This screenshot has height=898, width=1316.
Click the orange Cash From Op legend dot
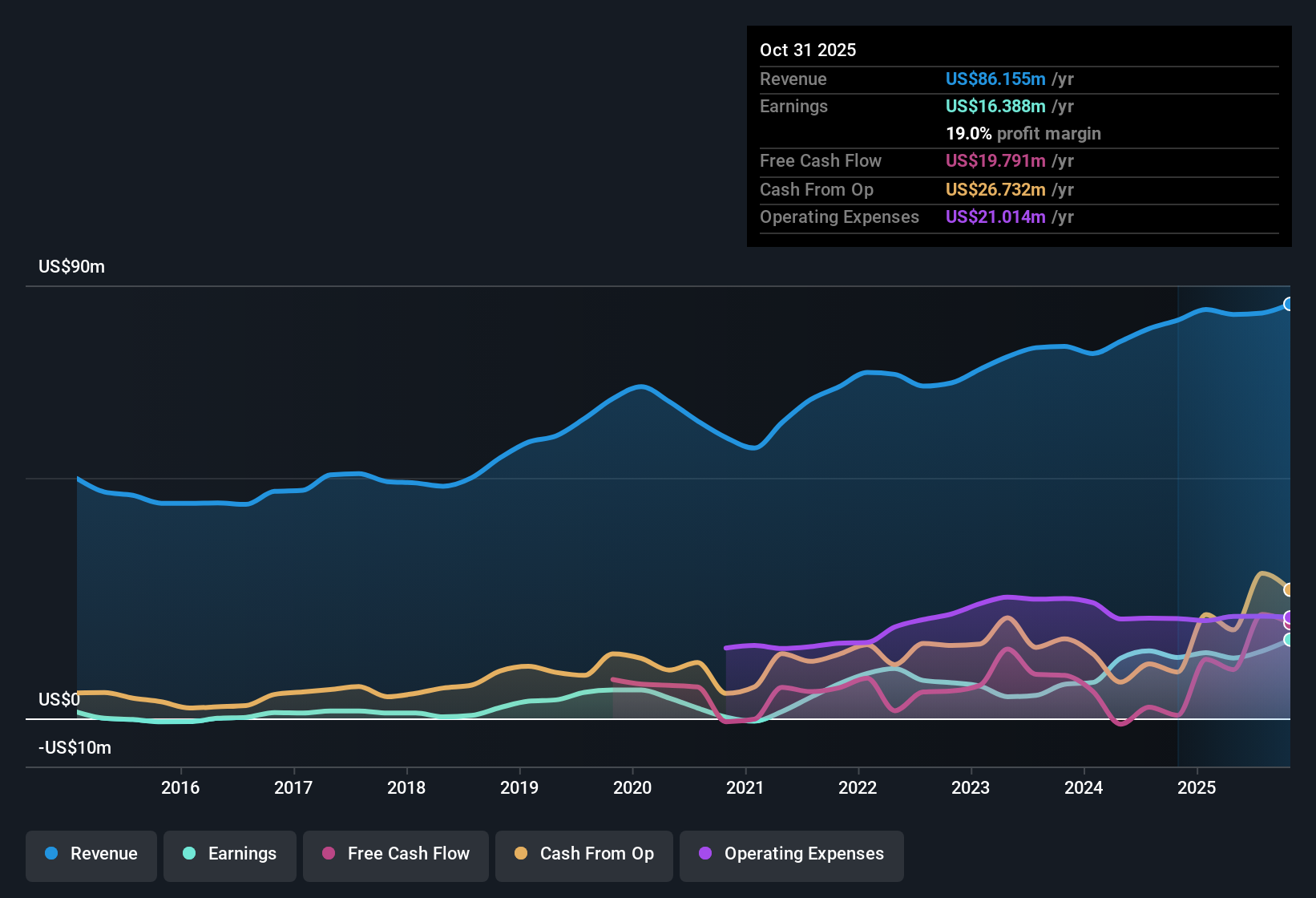[520, 854]
